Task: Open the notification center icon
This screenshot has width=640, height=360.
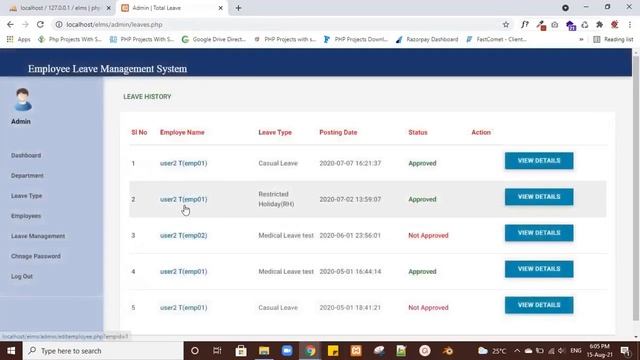Action: point(625,351)
